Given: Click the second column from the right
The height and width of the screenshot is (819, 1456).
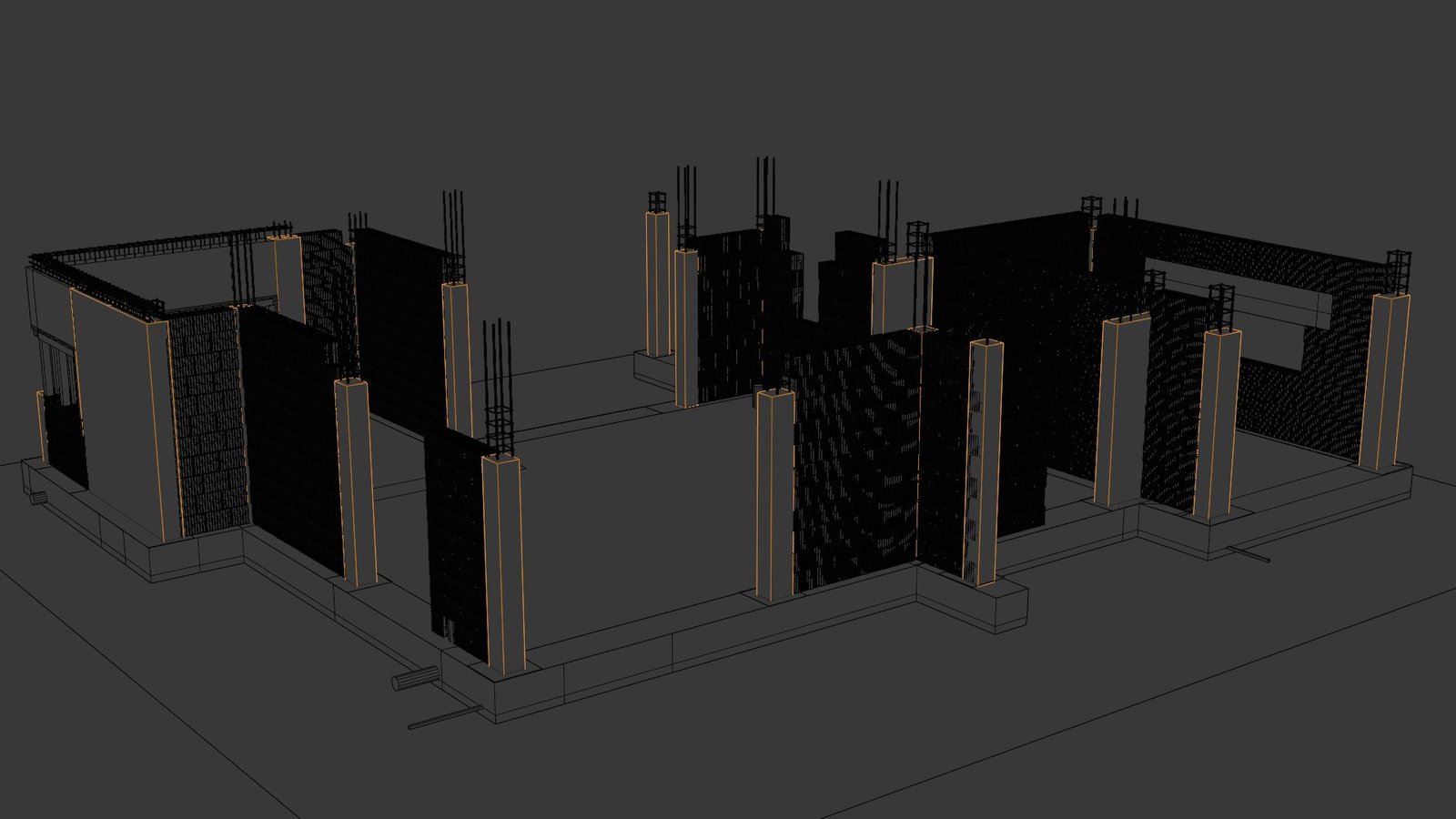Looking at the screenshot, I should [x=1216, y=423].
